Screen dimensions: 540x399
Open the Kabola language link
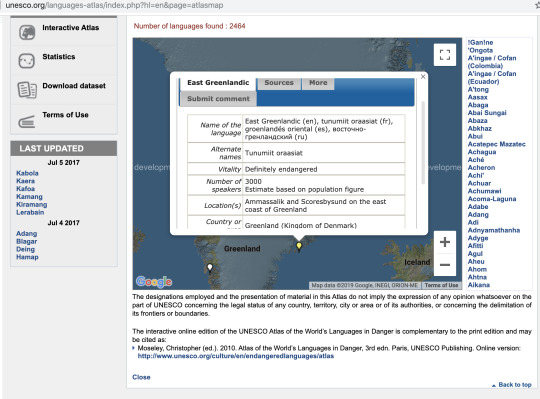27,173
